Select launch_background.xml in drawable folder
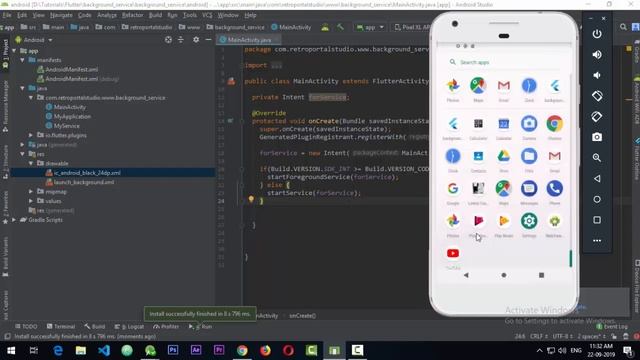This screenshot has width=640, height=360. click(80, 182)
